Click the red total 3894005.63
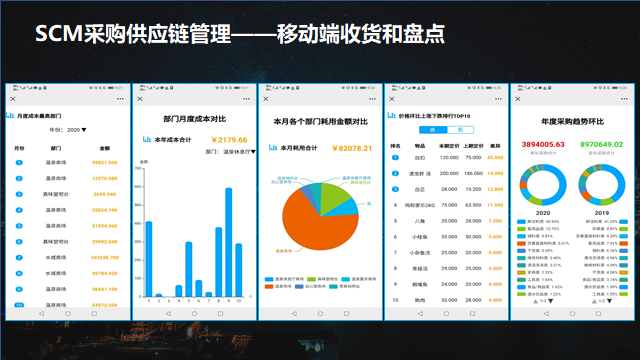The width and height of the screenshot is (640, 360). point(543,144)
